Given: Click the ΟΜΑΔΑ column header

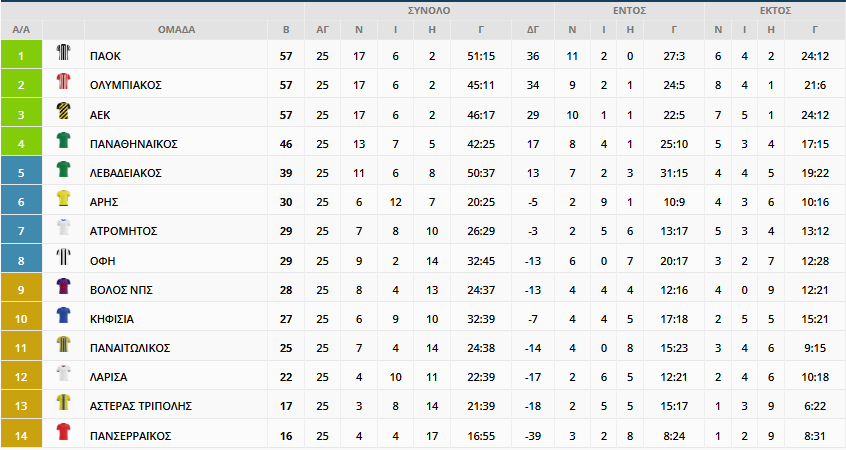Looking at the screenshot, I should pos(176,30).
